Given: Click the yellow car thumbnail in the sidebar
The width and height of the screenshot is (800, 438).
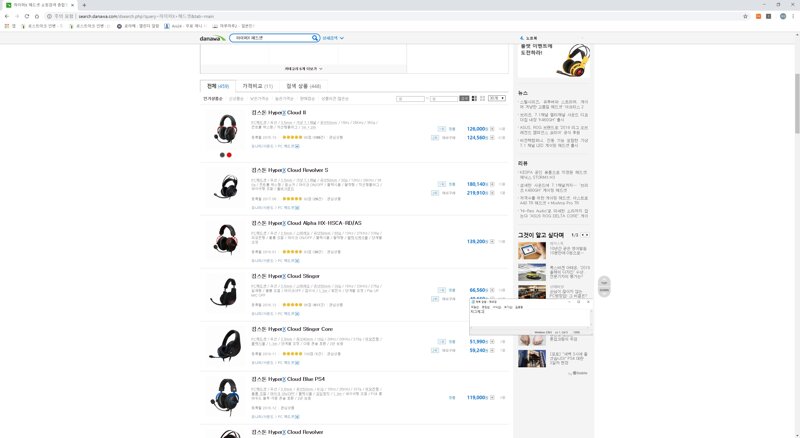Looking at the screenshot, I should click(x=532, y=273).
